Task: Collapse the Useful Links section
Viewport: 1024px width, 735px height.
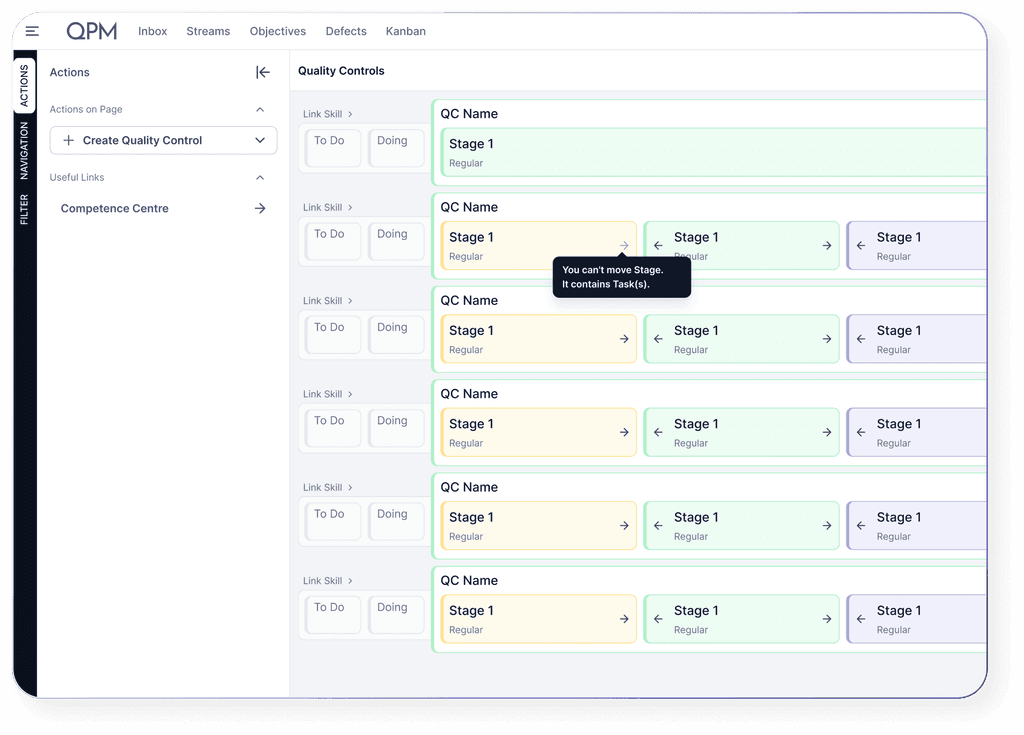Action: tap(260, 178)
